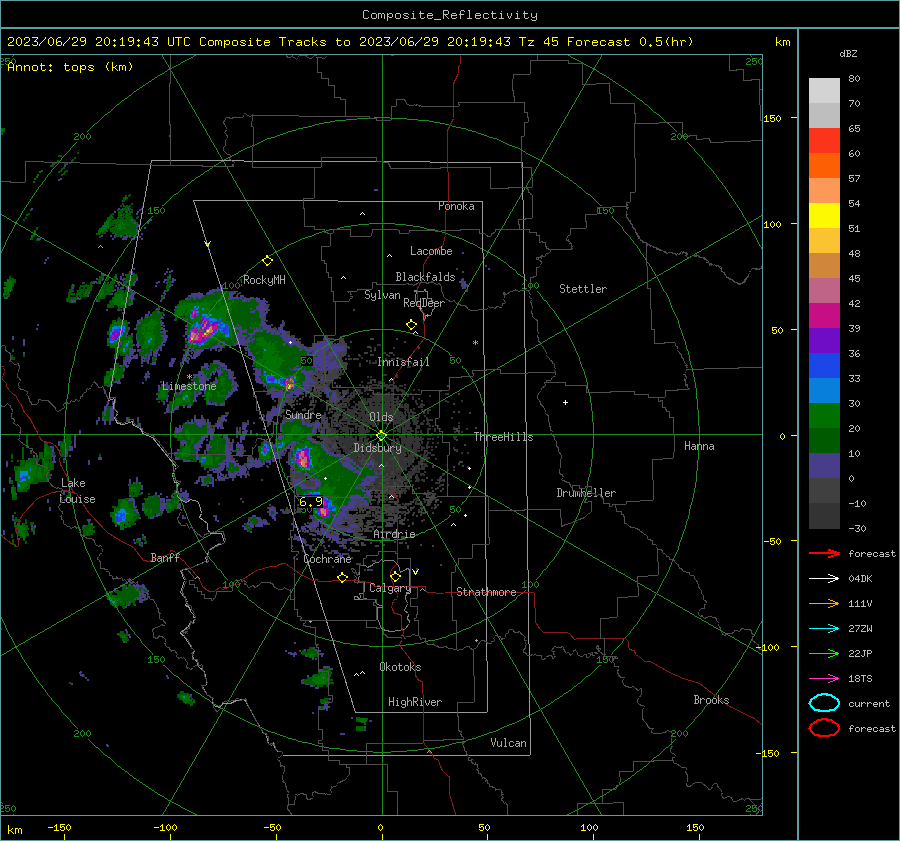Click the green 30 dBZ color swatch
The image size is (900, 841).
pyautogui.click(x=824, y=416)
